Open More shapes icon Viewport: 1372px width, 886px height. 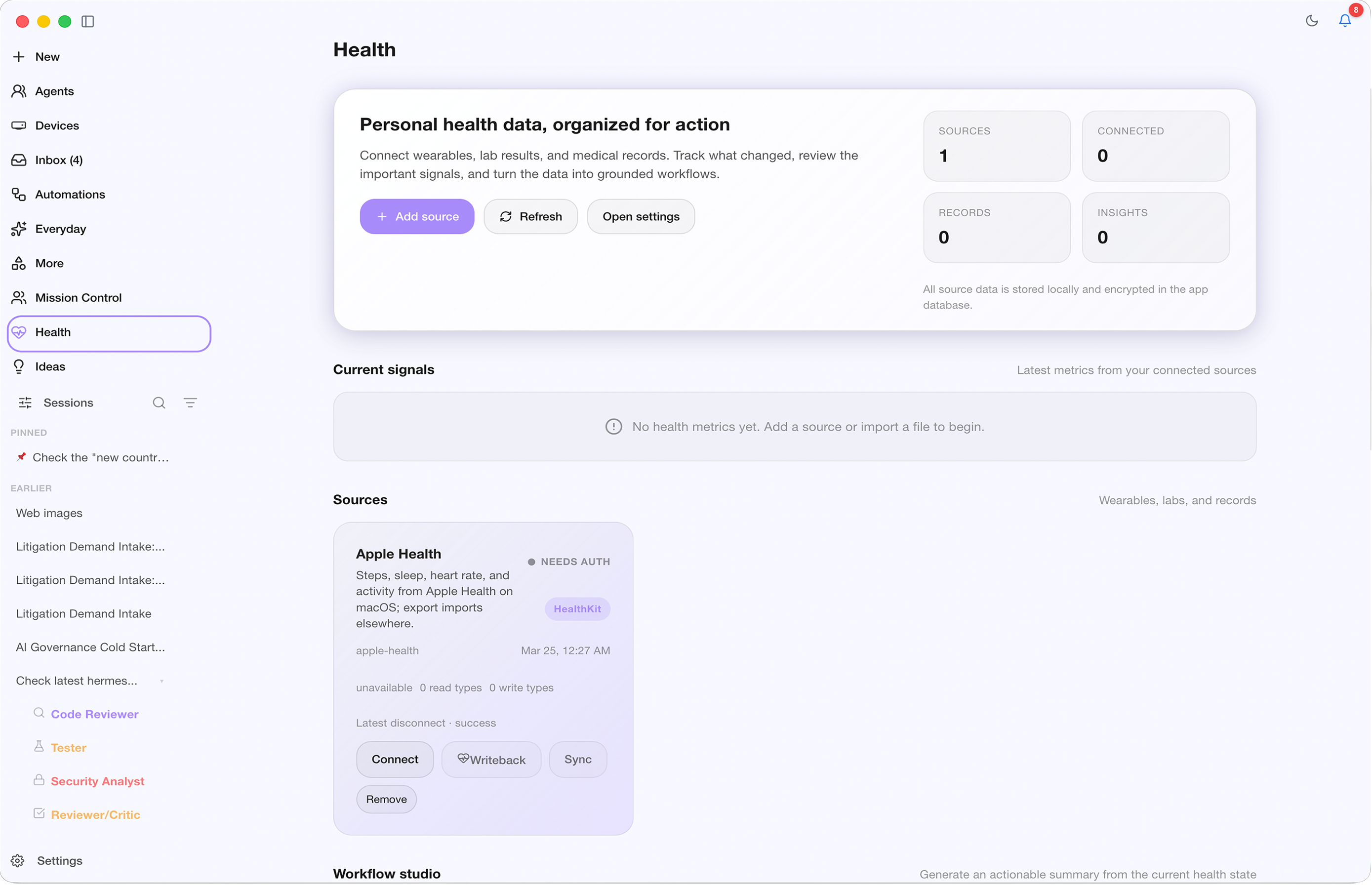click(19, 264)
